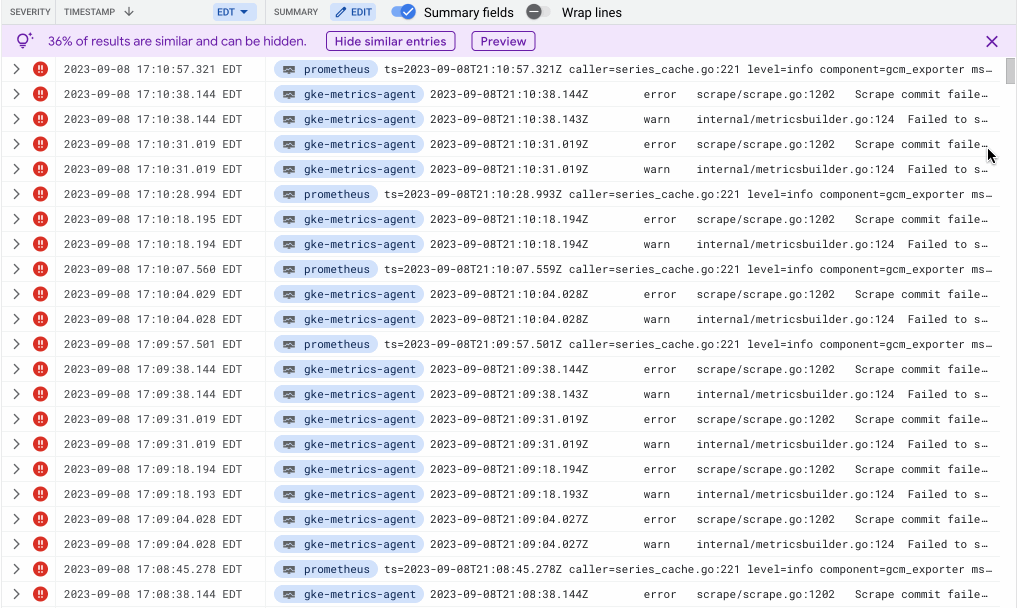
Task: Expand log entry at 17:10:57.321
Action: pyautogui.click(x=17, y=69)
